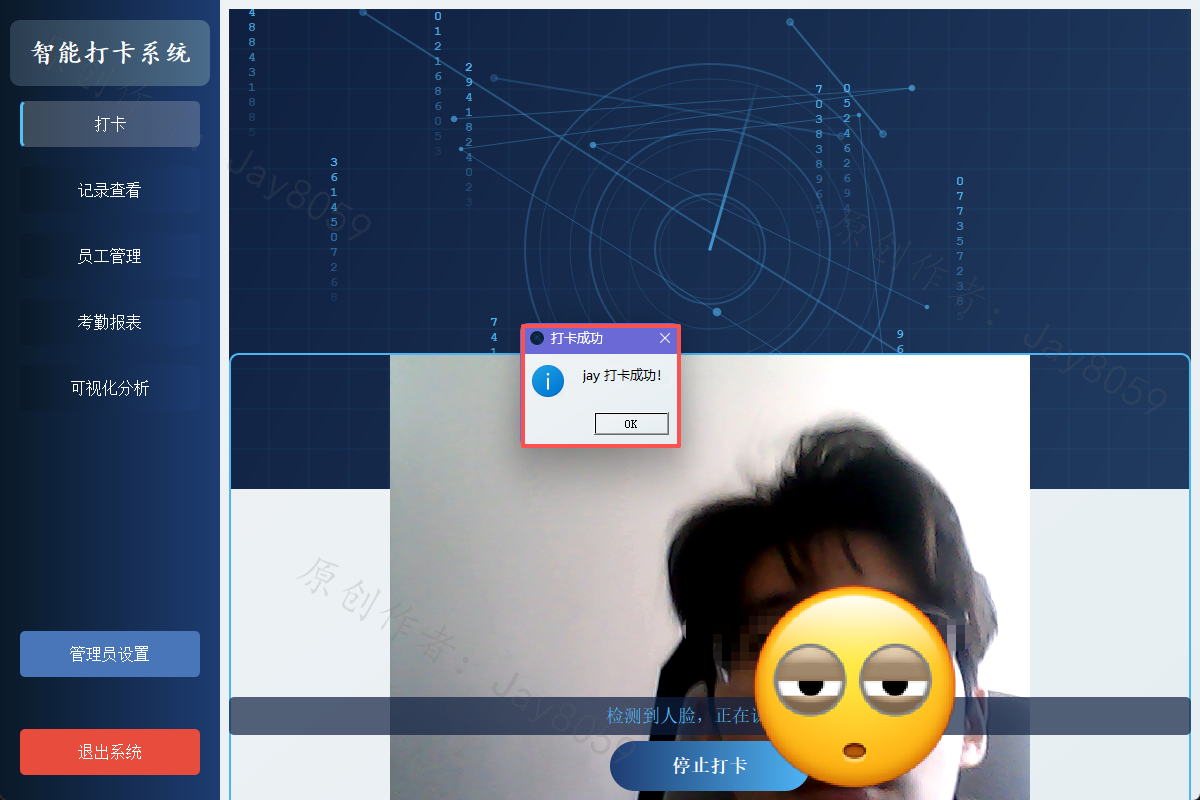
Task: Click the 智能打卡系统 title banner
Action: [x=110, y=53]
